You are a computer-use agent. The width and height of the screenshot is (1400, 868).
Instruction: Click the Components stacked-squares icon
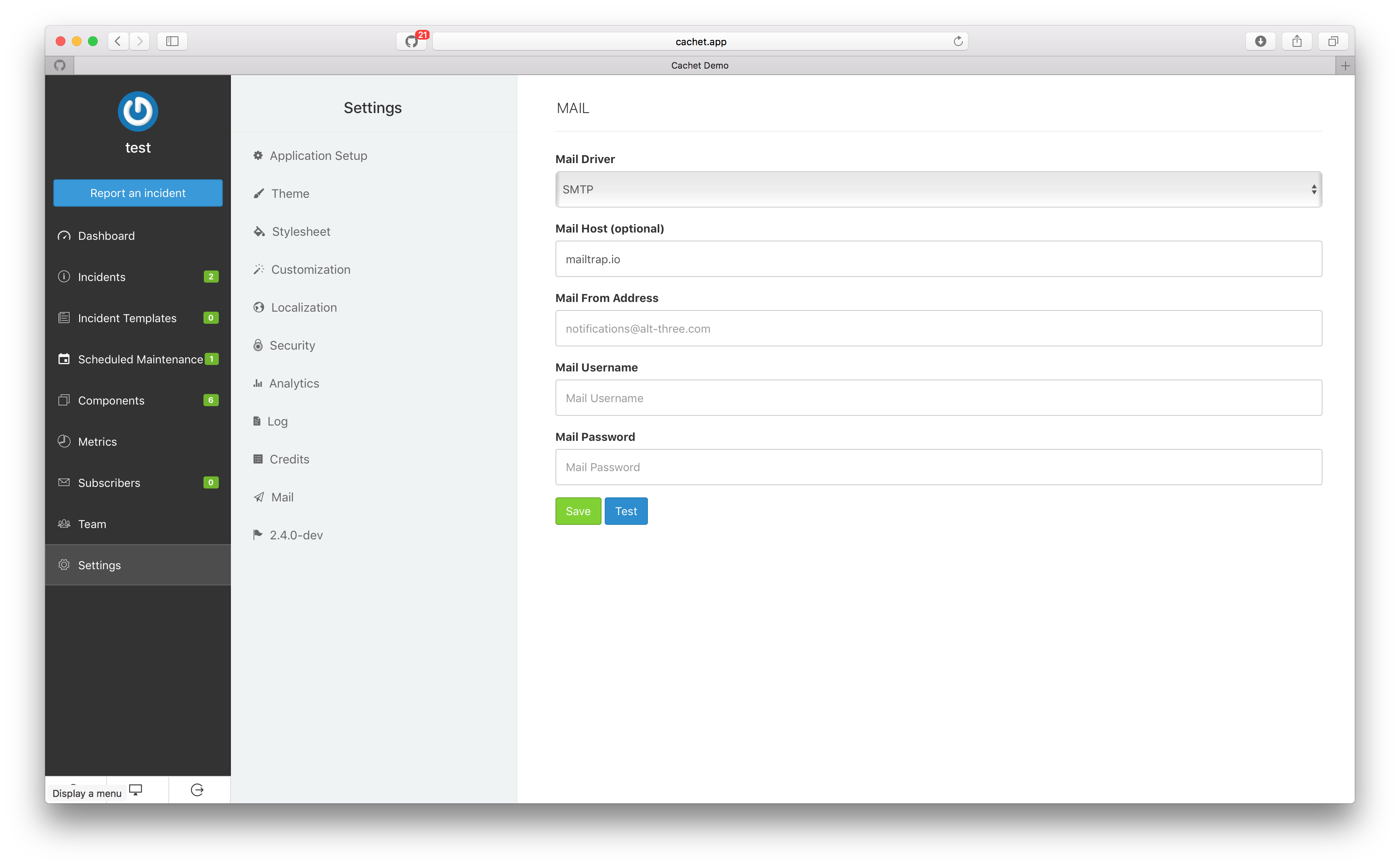coord(64,400)
